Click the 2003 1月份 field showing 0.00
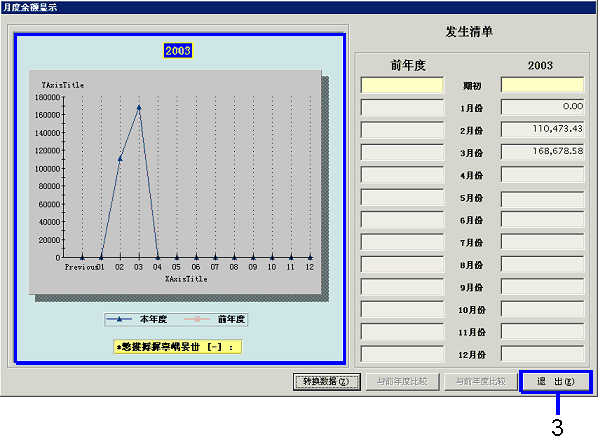Screen dimensions: 598x443 pyautogui.click(x=542, y=107)
